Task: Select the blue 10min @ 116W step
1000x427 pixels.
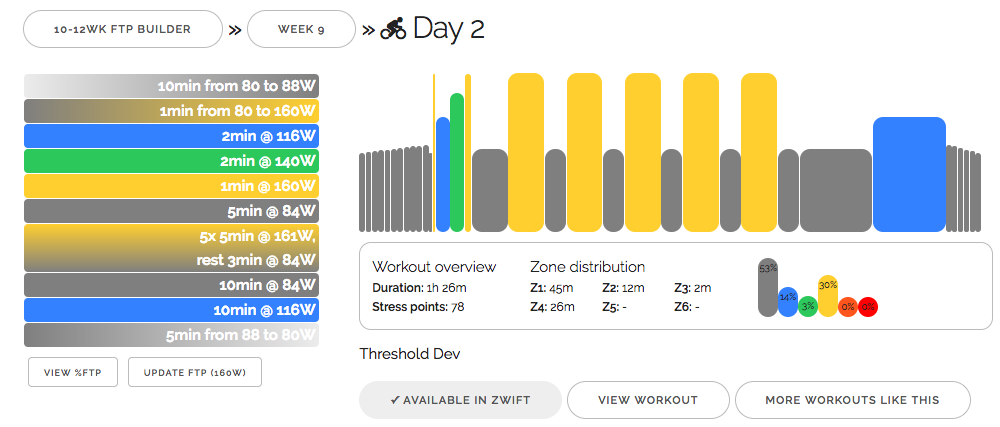Action: click(171, 310)
